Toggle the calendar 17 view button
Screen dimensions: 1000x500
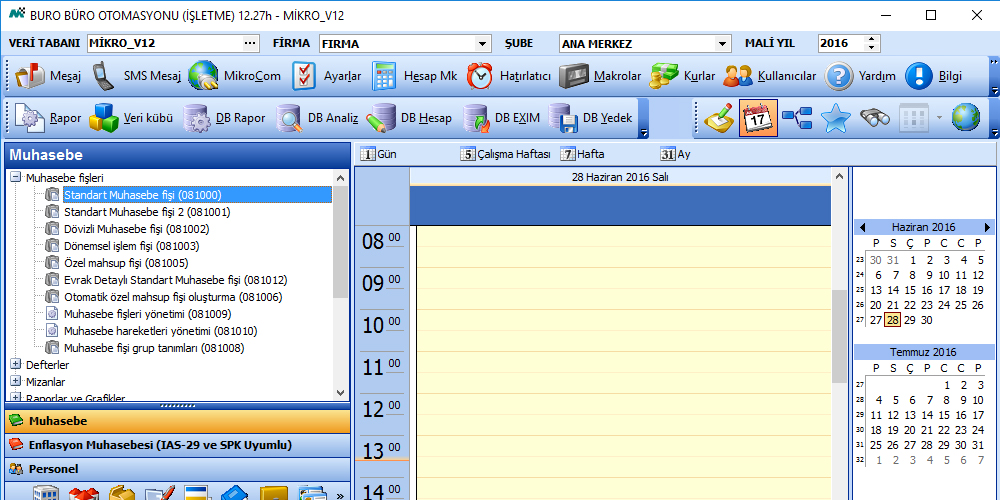click(x=758, y=118)
